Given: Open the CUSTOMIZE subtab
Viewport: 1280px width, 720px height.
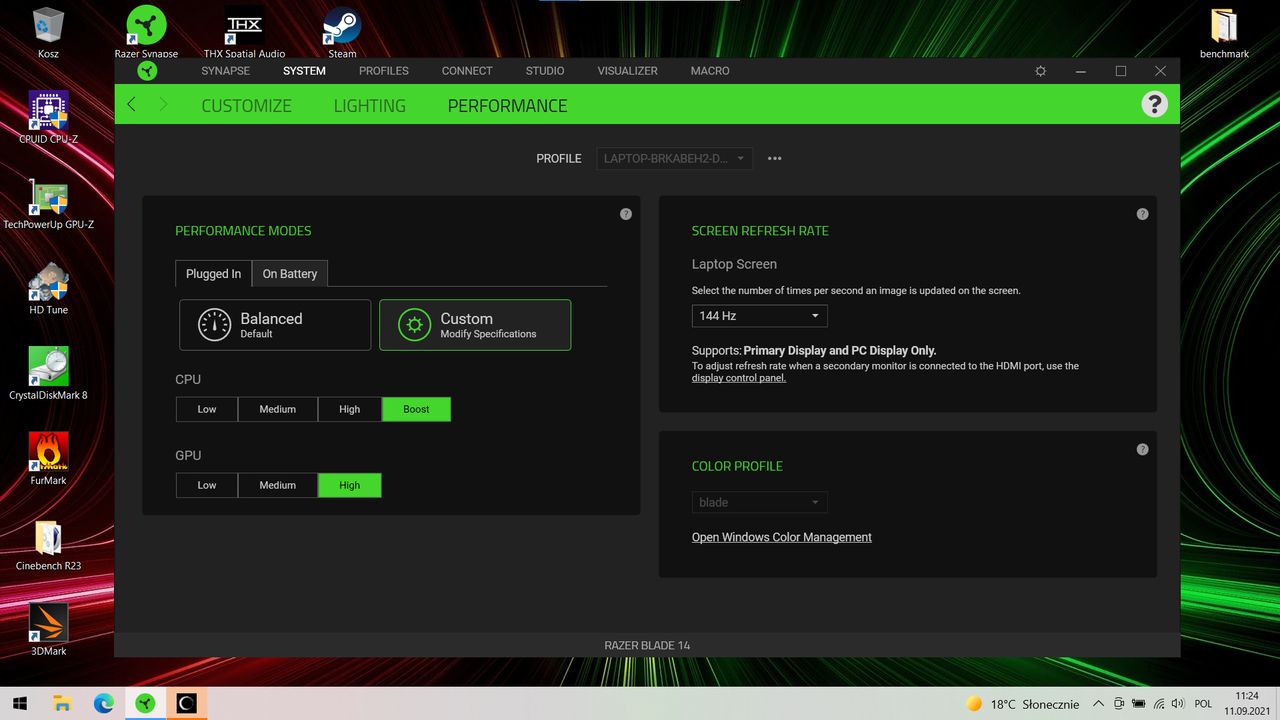Looking at the screenshot, I should [247, 106].
